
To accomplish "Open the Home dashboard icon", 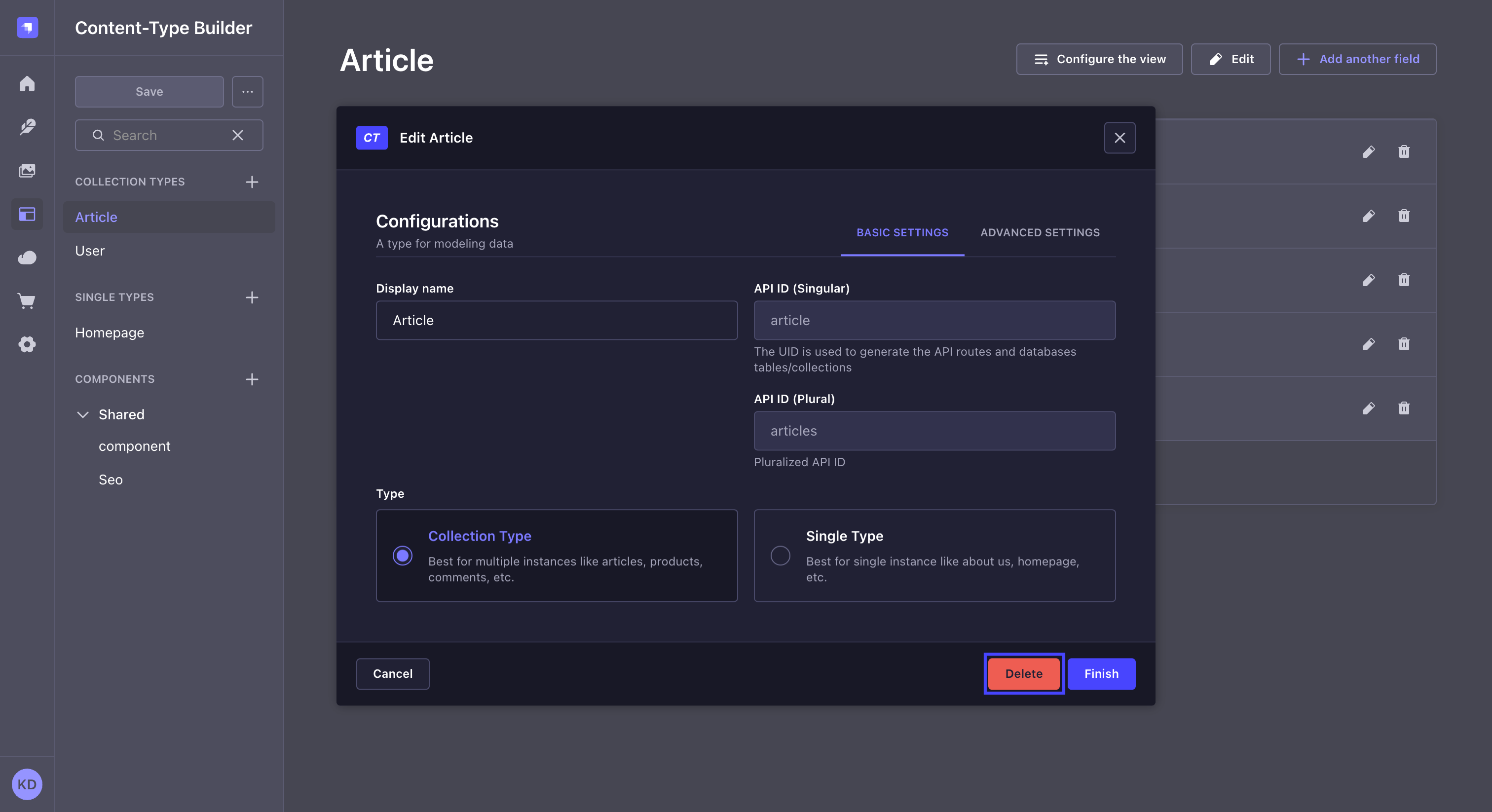I will coord(27,84).
